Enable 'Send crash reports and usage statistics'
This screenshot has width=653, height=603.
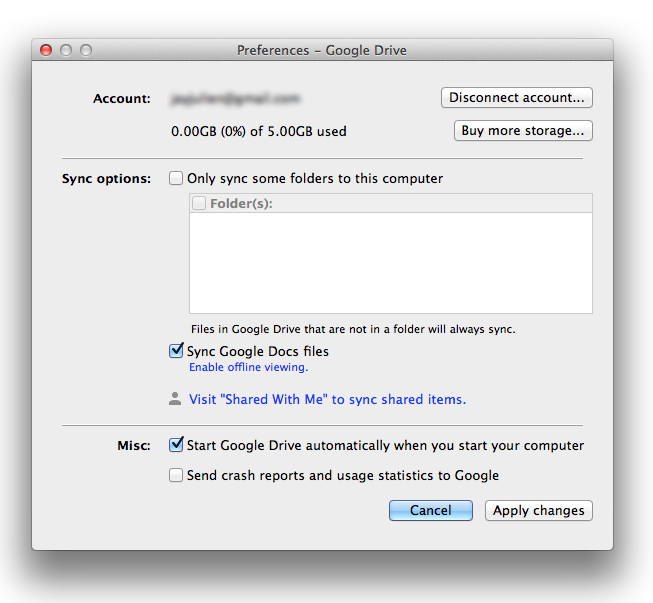click(x=177, y=476)
